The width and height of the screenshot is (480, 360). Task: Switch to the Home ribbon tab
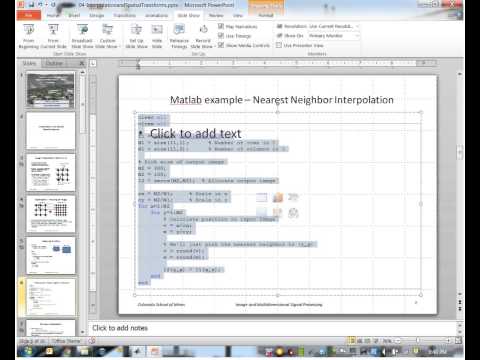click(x=53, y=15)
